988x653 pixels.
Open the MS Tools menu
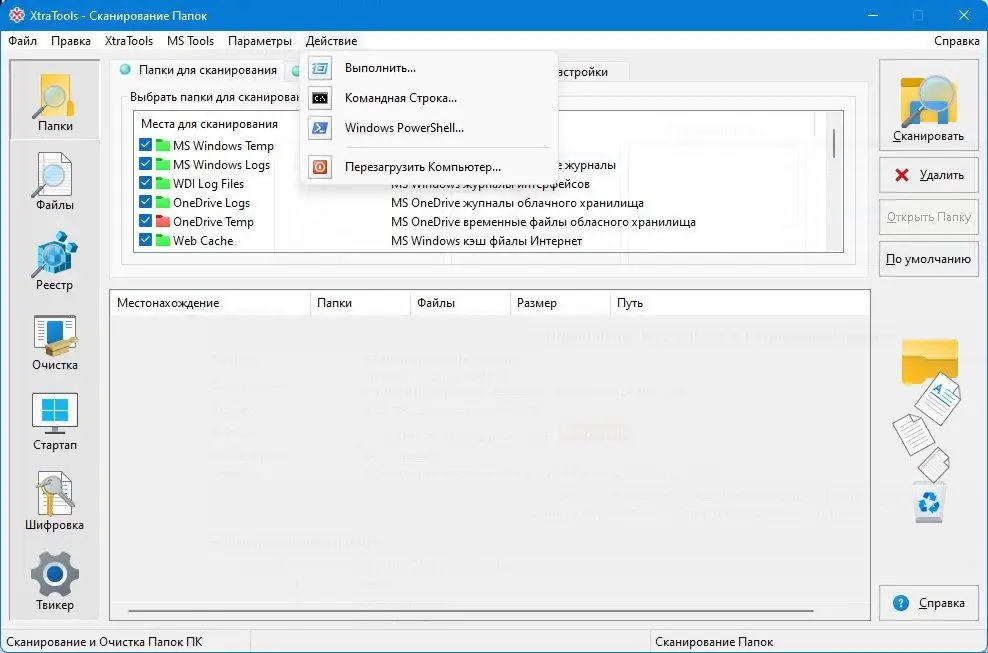click(190, 41)
